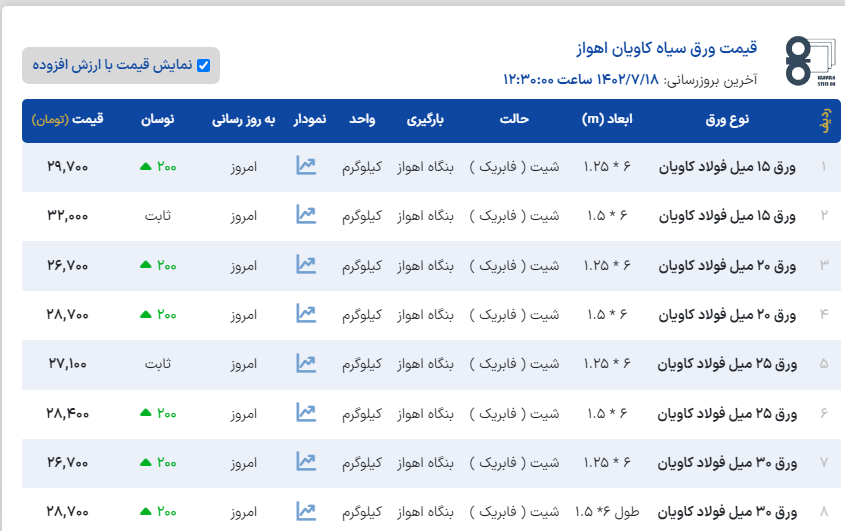Screen dimensions: 845x531
Task: Show chart for row 4 (20 mm, 6 * 1.5)
Action: pyautogui.click(x=307, y=314)
